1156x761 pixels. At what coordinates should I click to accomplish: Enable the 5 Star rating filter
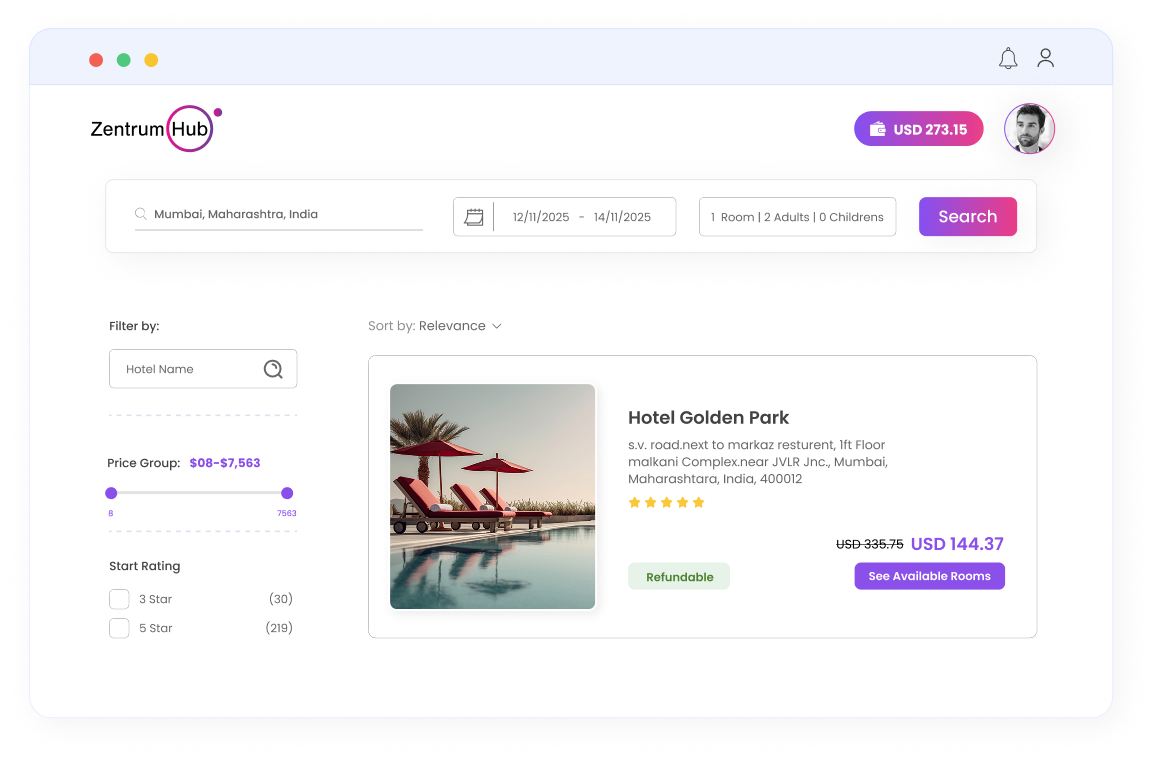[119, 627]
